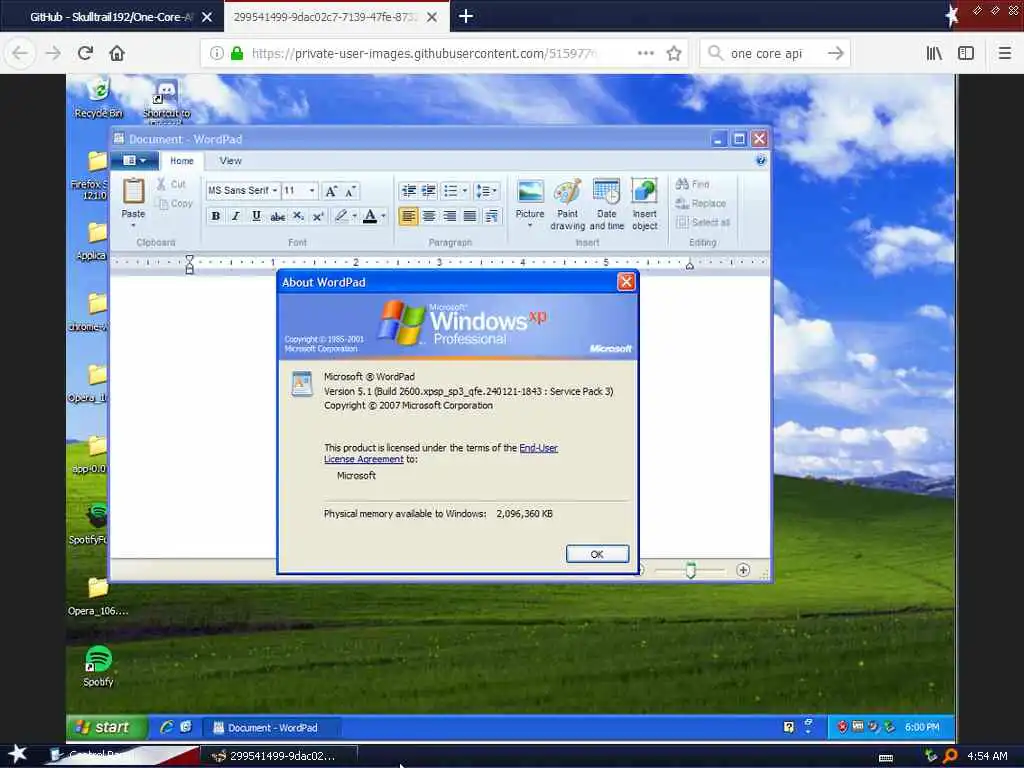This screenshot has height=768, width=1024.
Task: Switch to the View ribbon tab
Action: [230, 161]
